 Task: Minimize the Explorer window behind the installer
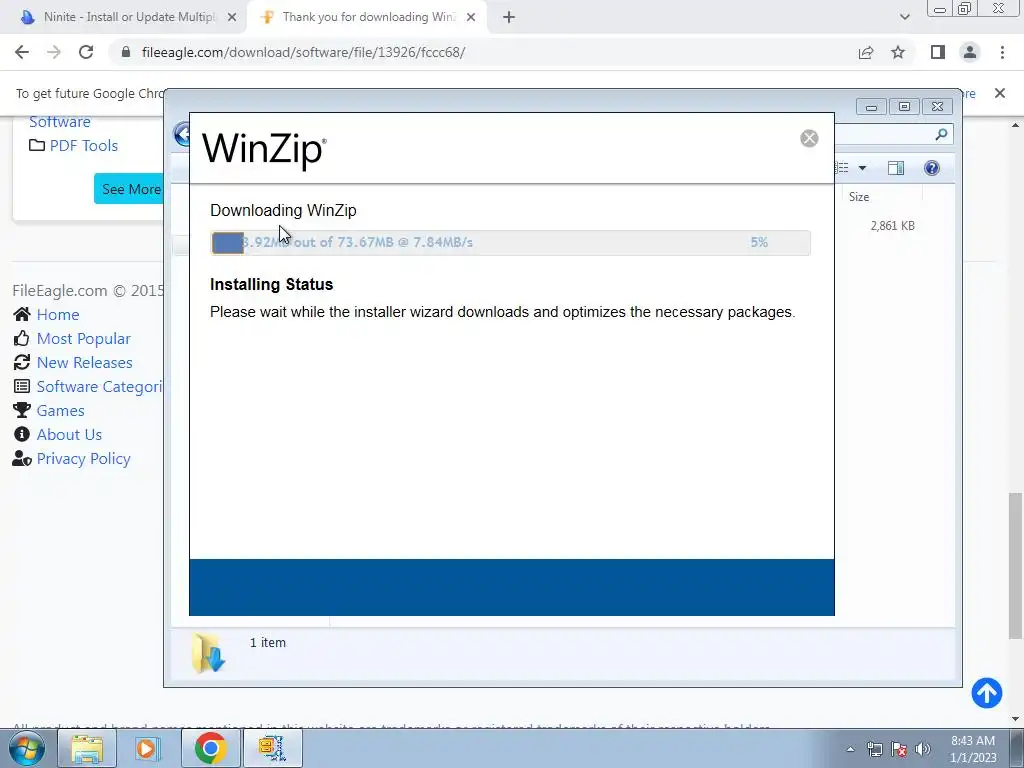tap(871, 106)
